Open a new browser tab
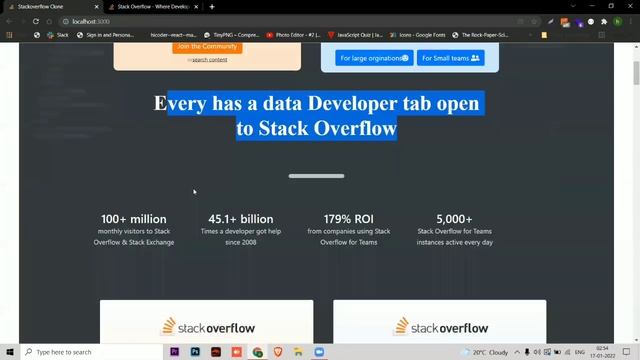640x360 pixels. pos(212,7)
